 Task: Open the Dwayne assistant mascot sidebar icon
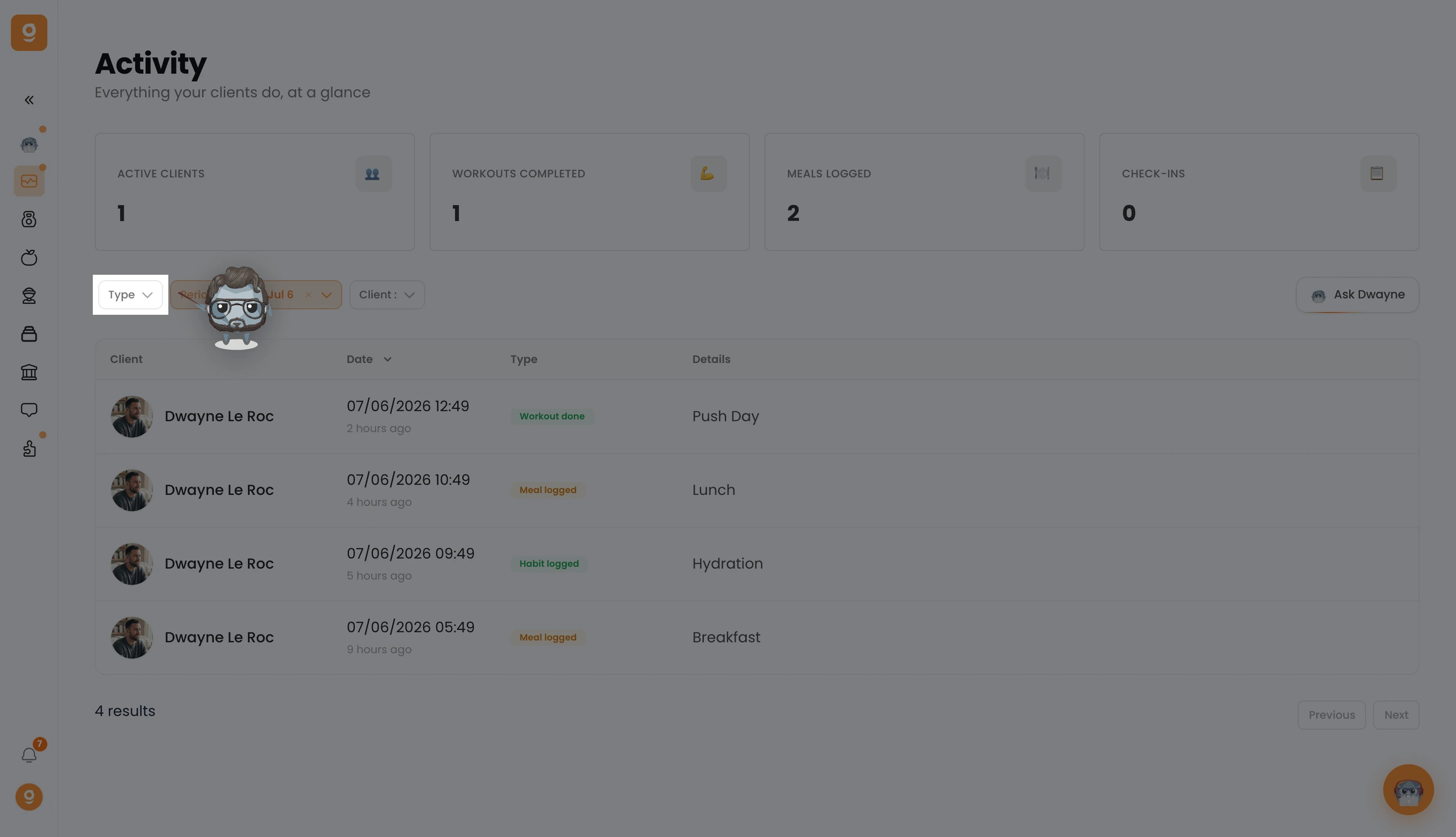pyautogui.click(x=29, y=144)
